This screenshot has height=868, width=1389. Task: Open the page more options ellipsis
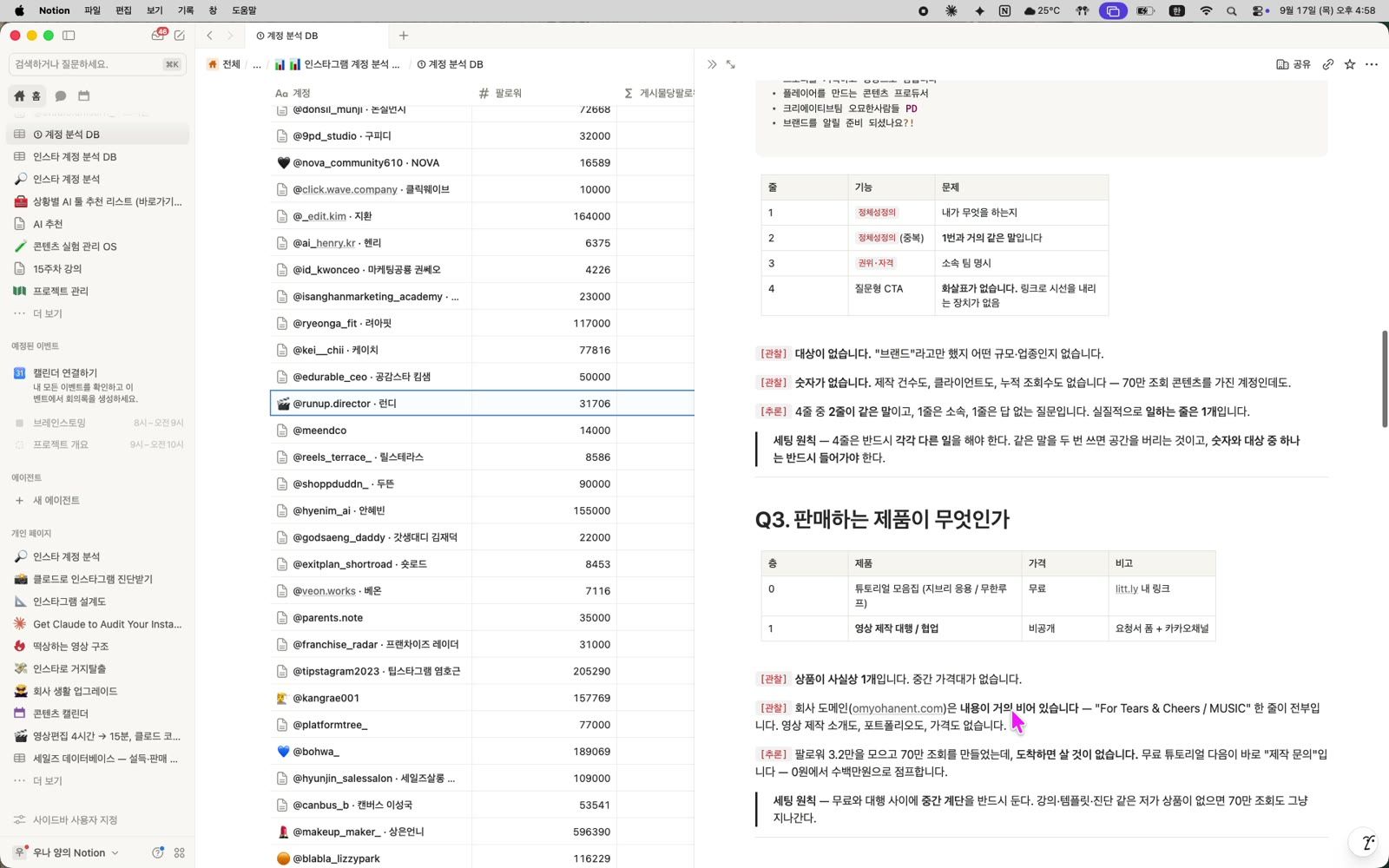tap(1372, 64)
